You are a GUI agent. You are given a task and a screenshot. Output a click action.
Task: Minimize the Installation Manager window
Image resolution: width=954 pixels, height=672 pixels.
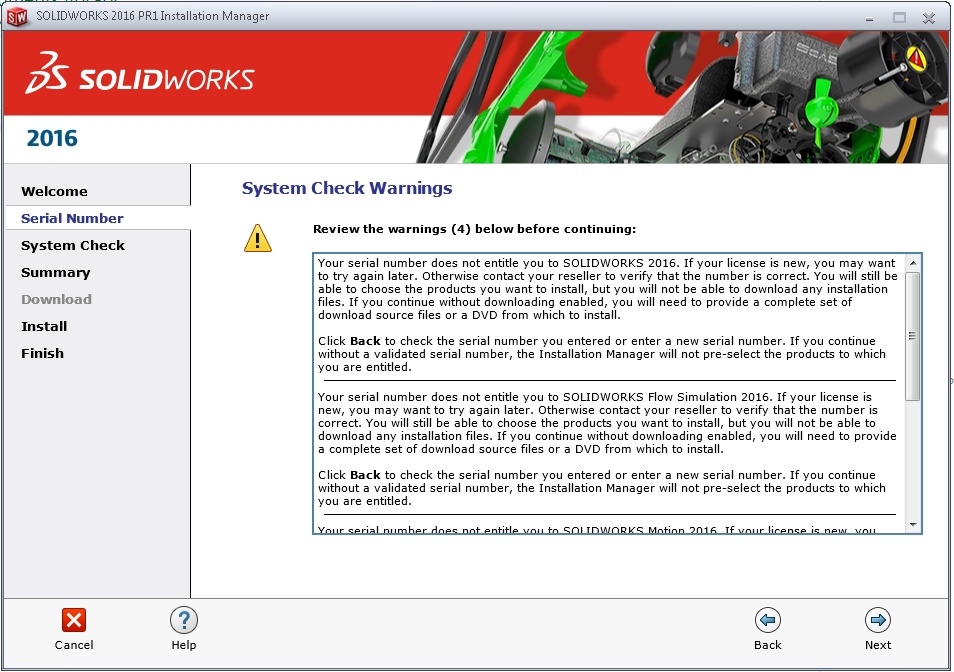click(x=869, y=18)
